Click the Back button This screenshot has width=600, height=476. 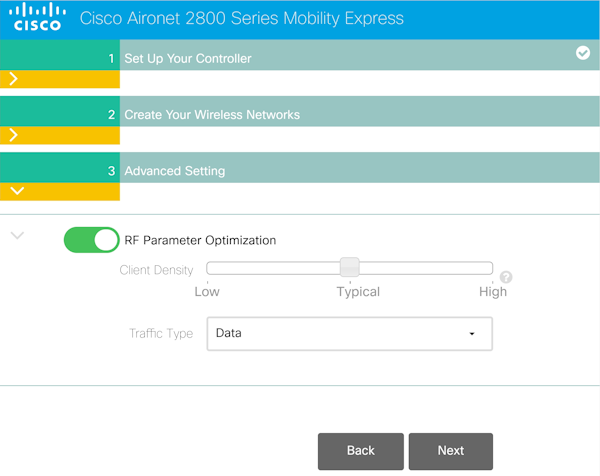(360, 451)
